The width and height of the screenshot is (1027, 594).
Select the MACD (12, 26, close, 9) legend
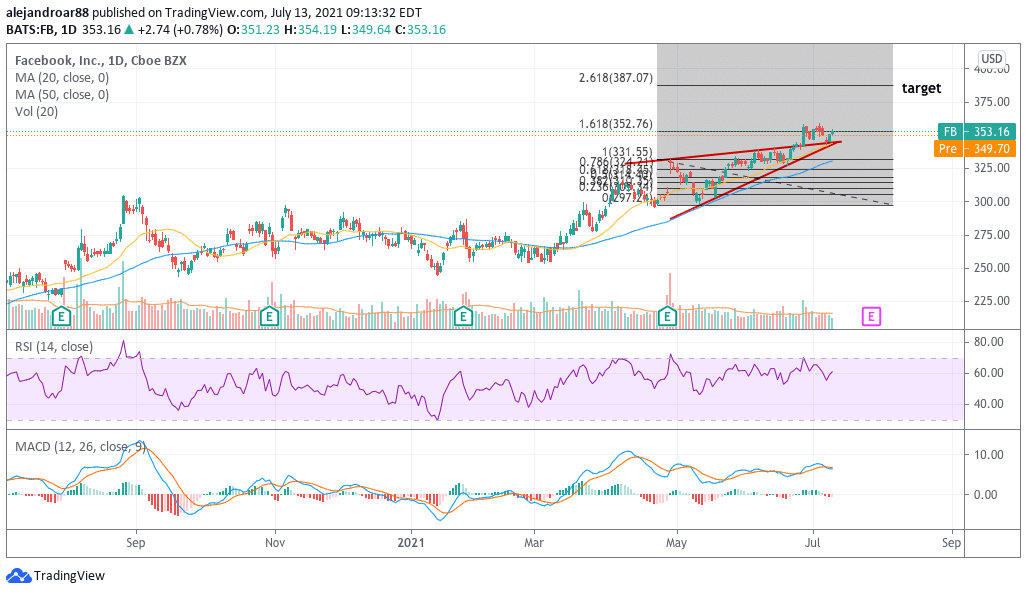coord(80,447)
